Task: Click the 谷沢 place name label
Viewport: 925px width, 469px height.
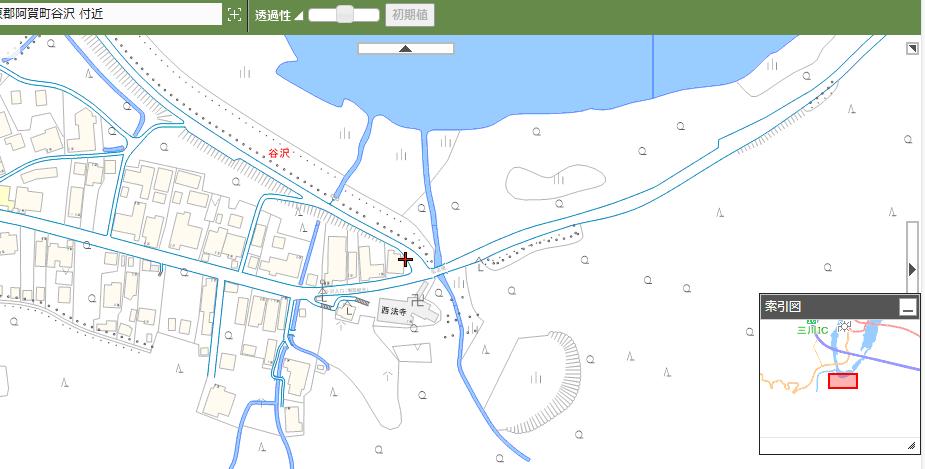Action: click(x=278, y=153)
